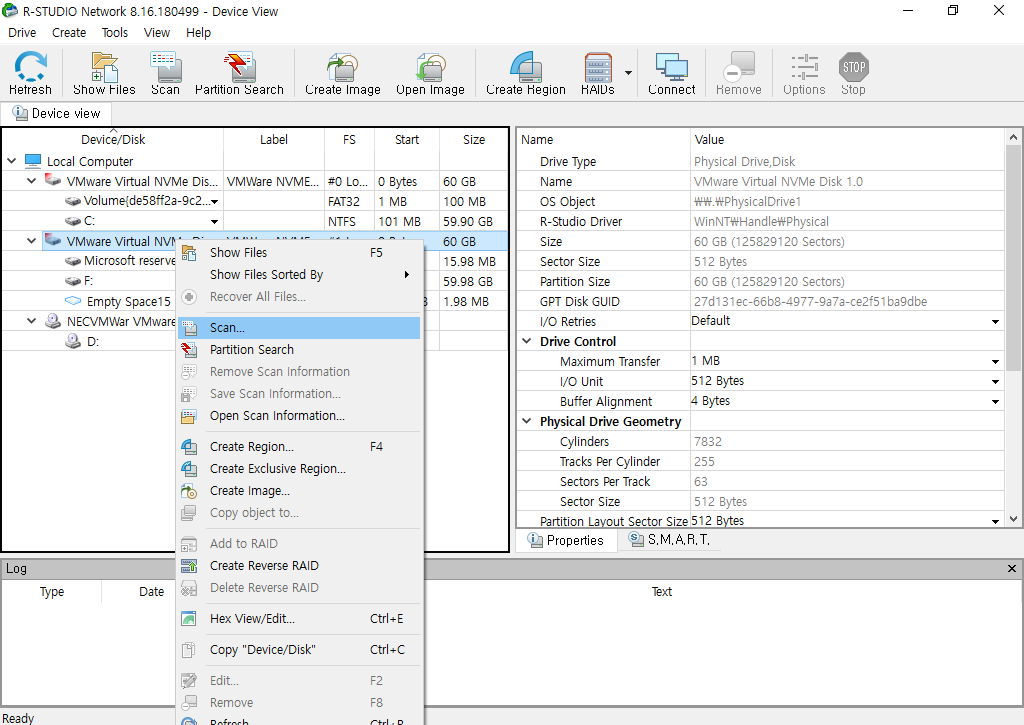
Task: Choose Create Region... in the context menu
Action: coord(299,447)
